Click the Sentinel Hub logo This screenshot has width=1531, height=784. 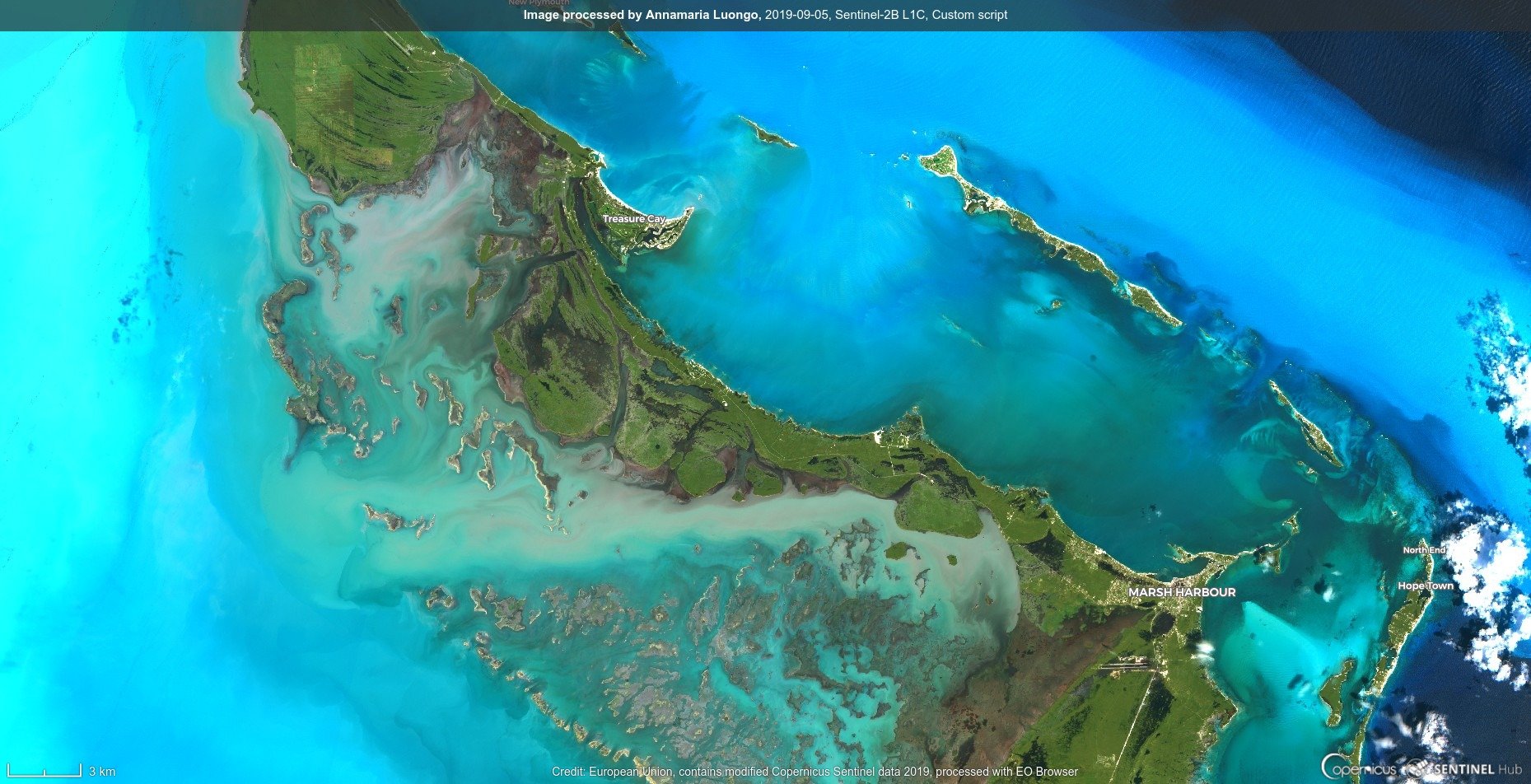[1466, 769]
